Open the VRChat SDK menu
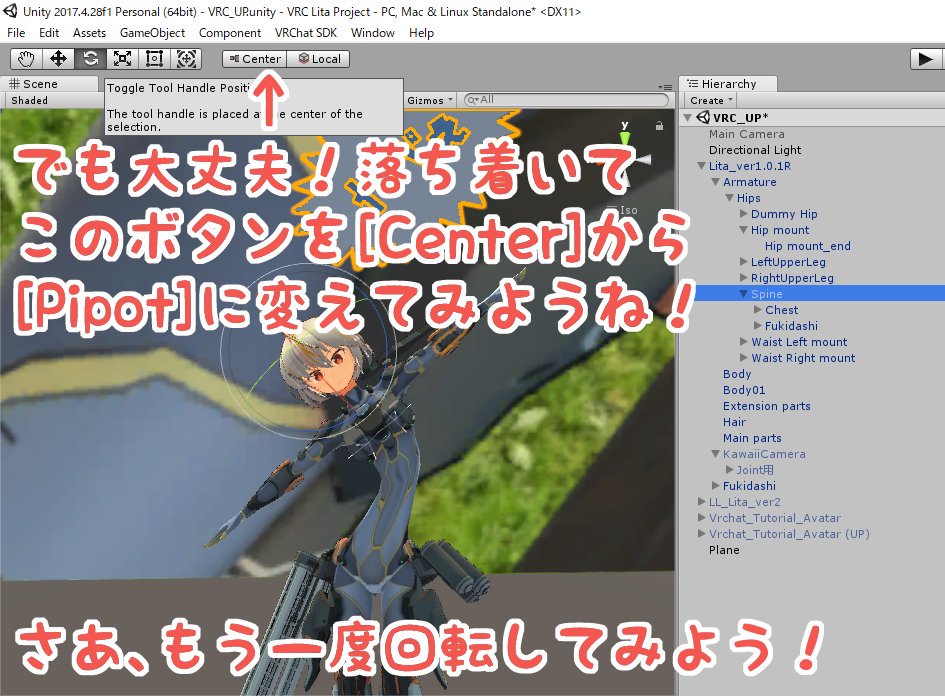Viewport: 945px width, 696px height. click(306, 33)
